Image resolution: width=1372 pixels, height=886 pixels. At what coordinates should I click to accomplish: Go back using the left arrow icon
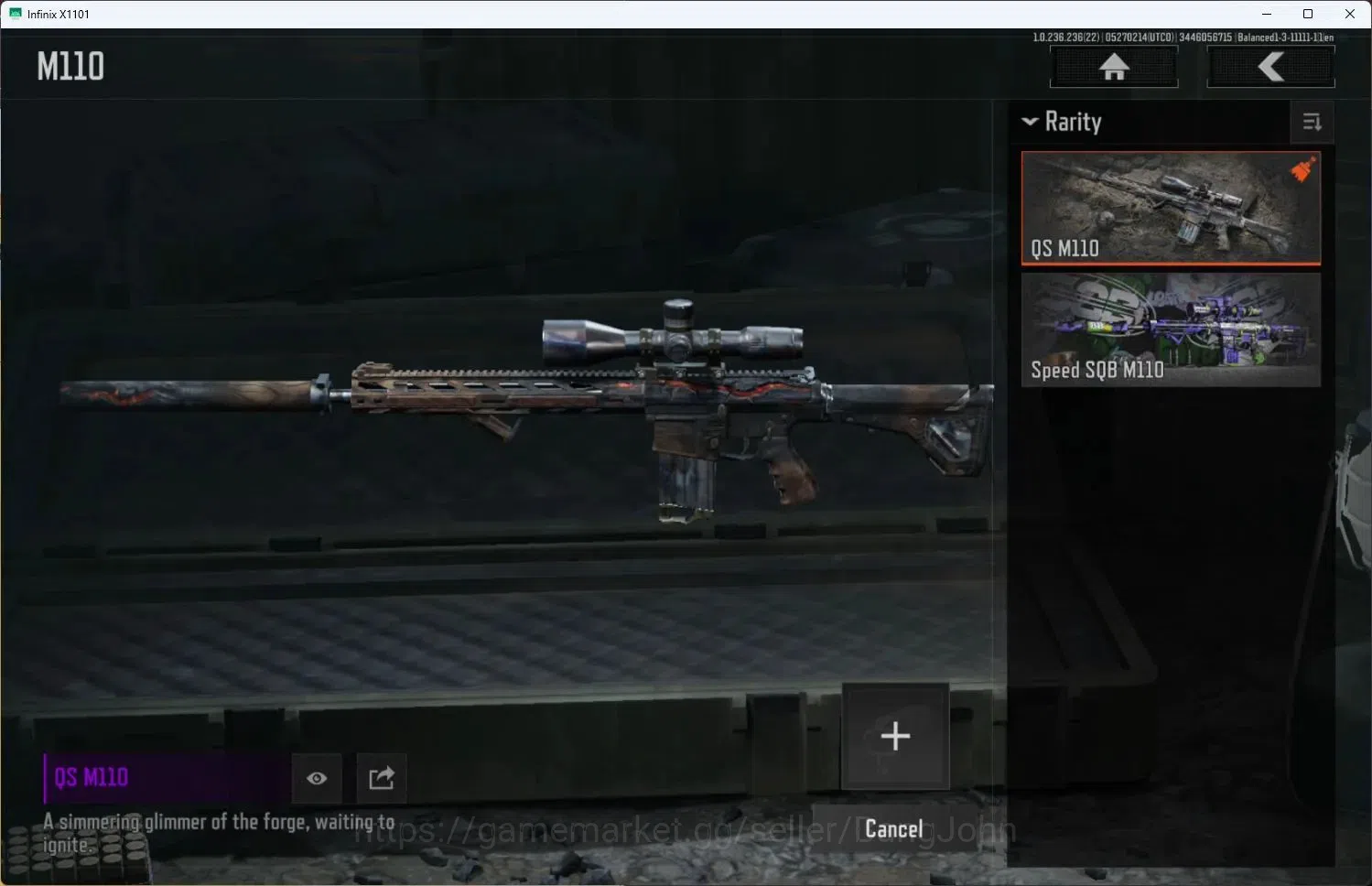click(x=1270, y=67)
